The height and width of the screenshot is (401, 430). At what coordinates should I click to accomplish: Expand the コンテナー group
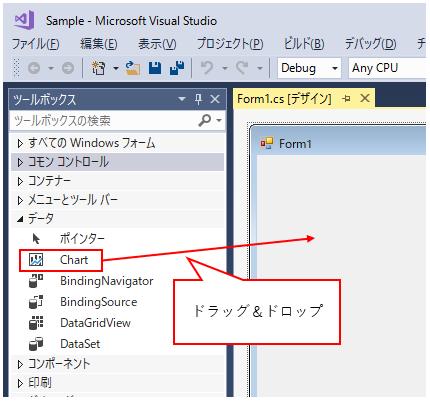(20, 181)
